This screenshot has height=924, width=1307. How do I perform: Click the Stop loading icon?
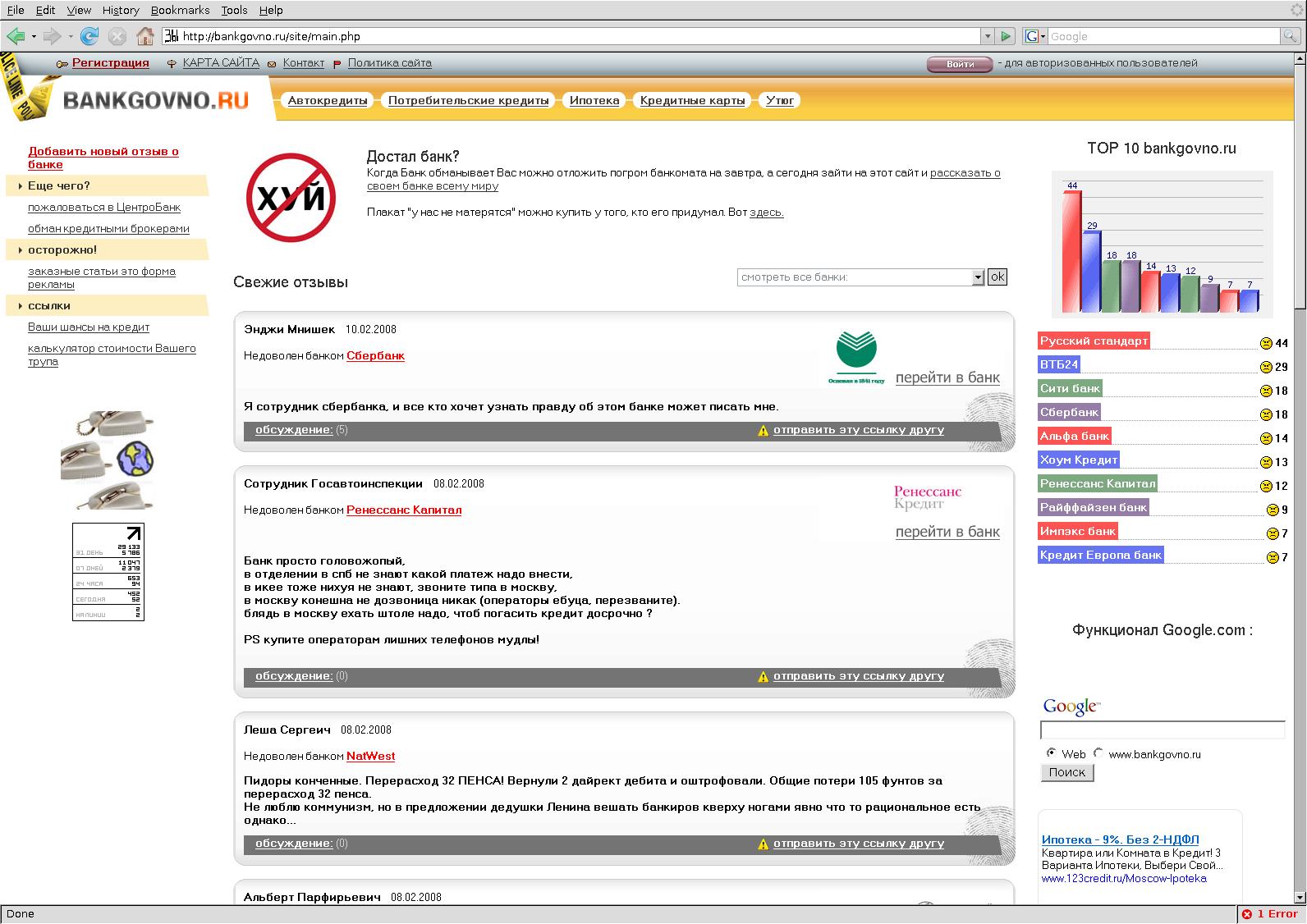(x=117, y=36)
